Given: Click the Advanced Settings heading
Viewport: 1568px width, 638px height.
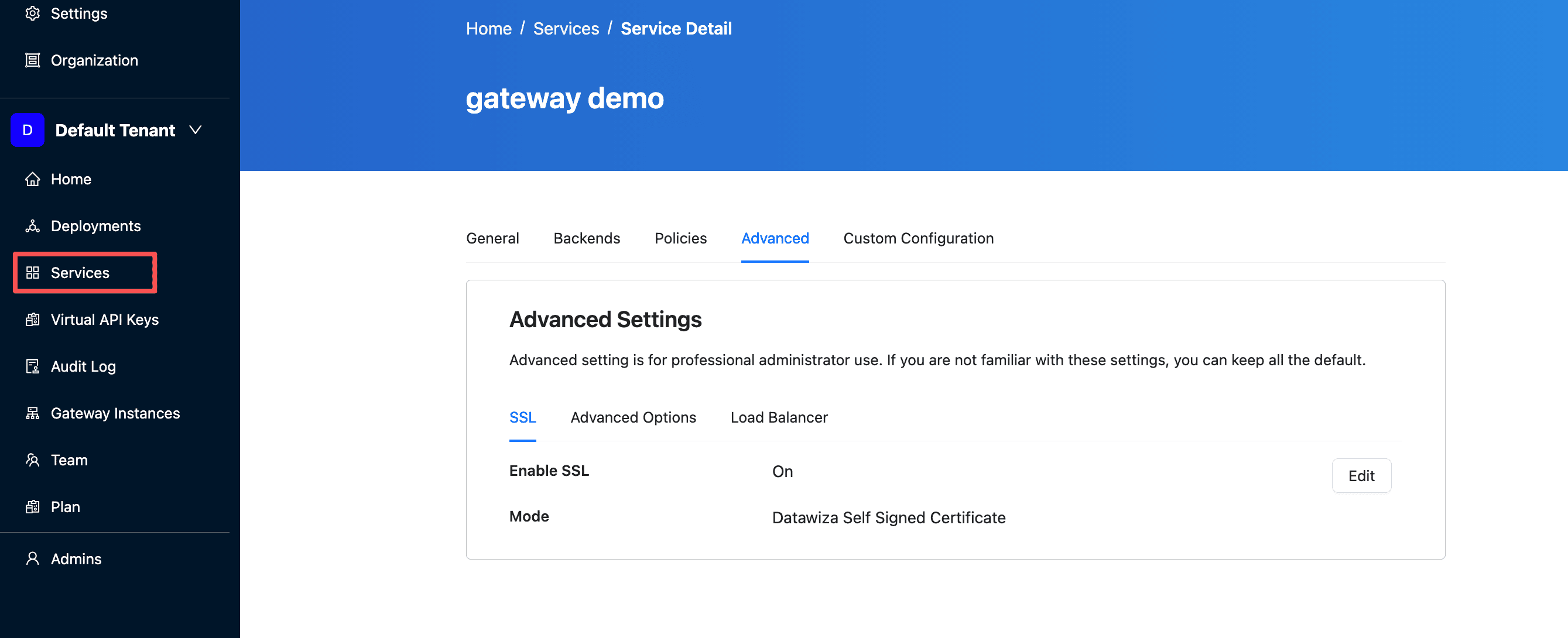Looking at the screenshot, I should click(605, 320).
